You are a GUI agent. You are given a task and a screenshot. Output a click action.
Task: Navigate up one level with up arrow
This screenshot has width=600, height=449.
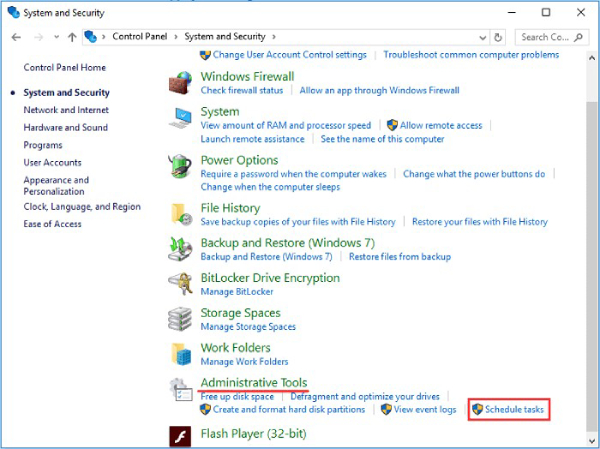pyautogui.click(x=72, y=37)
